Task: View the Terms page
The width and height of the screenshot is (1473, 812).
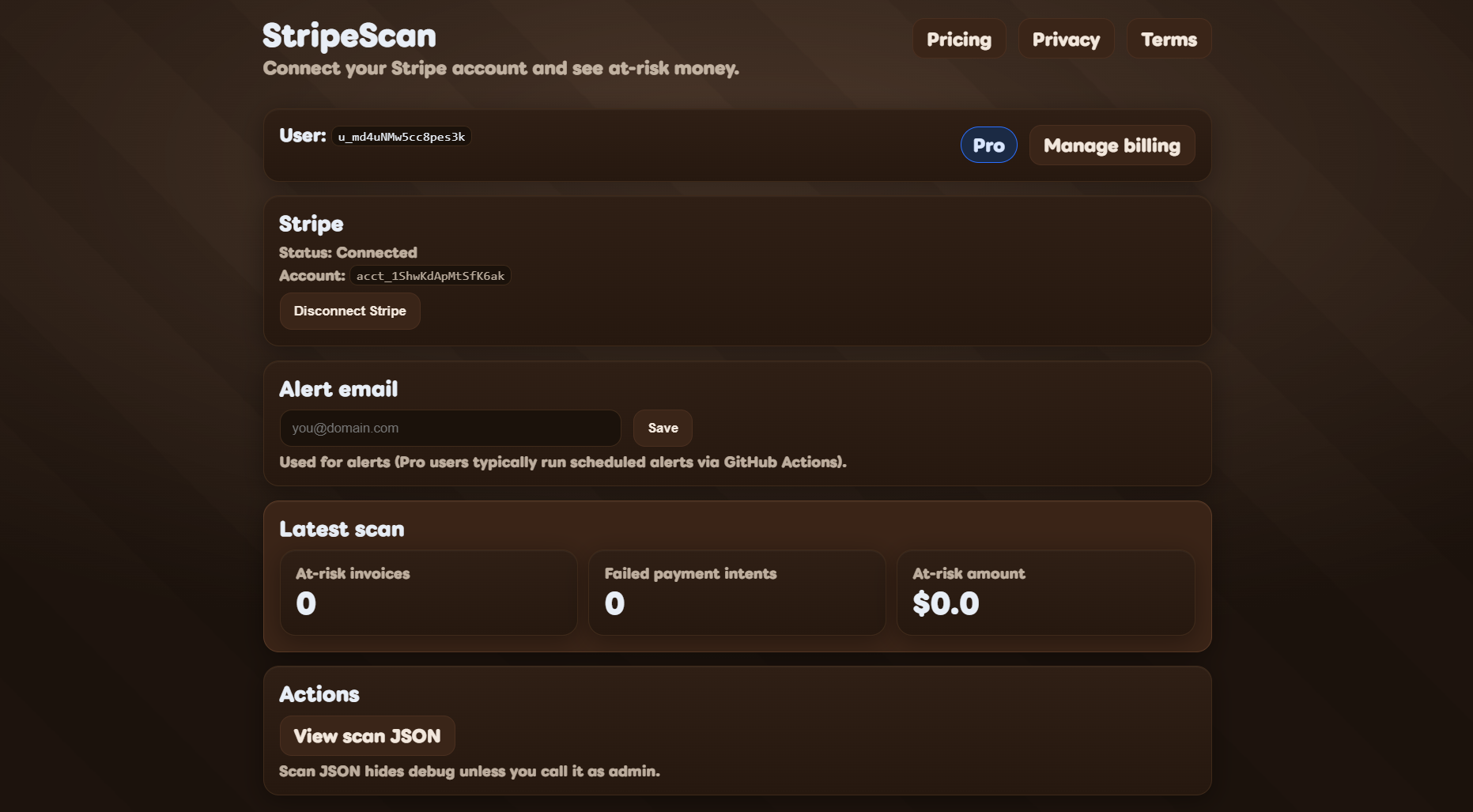Action: [x=1169, y=38]
